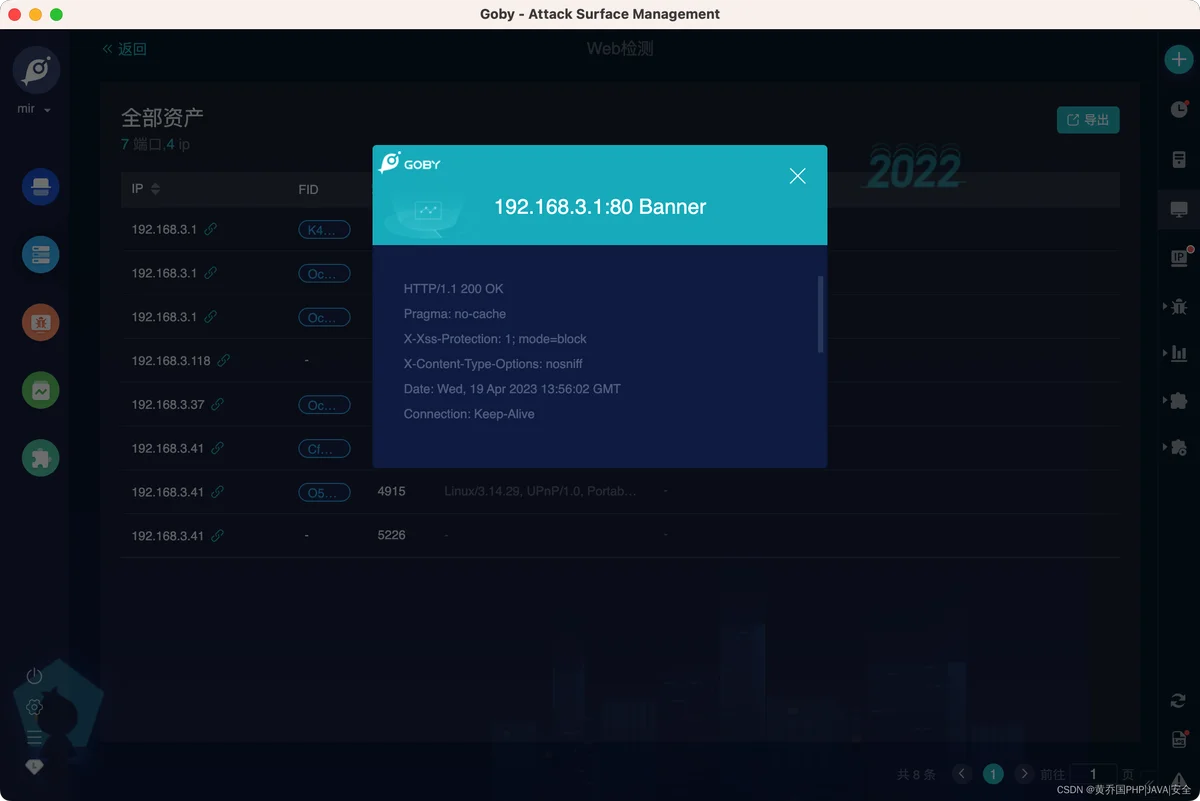Expand the puzzle-with-gear section in right sidebar
The image size is (1200, 801).
tap(1177, 447)
